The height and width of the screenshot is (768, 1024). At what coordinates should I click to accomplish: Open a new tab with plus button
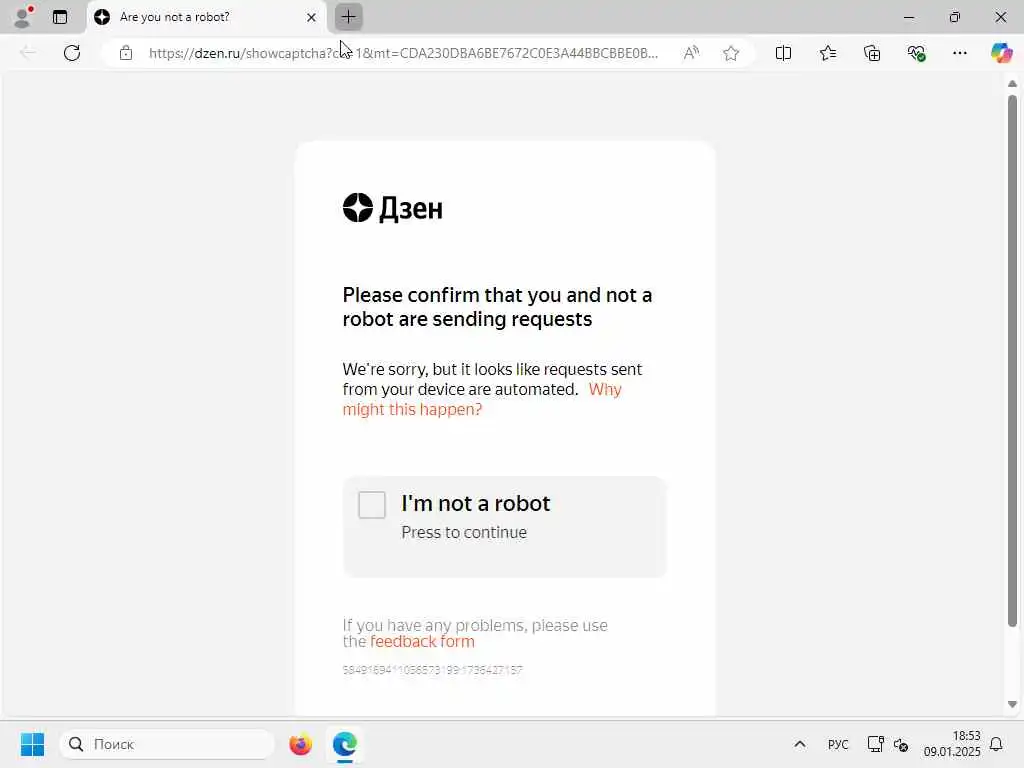349,17
